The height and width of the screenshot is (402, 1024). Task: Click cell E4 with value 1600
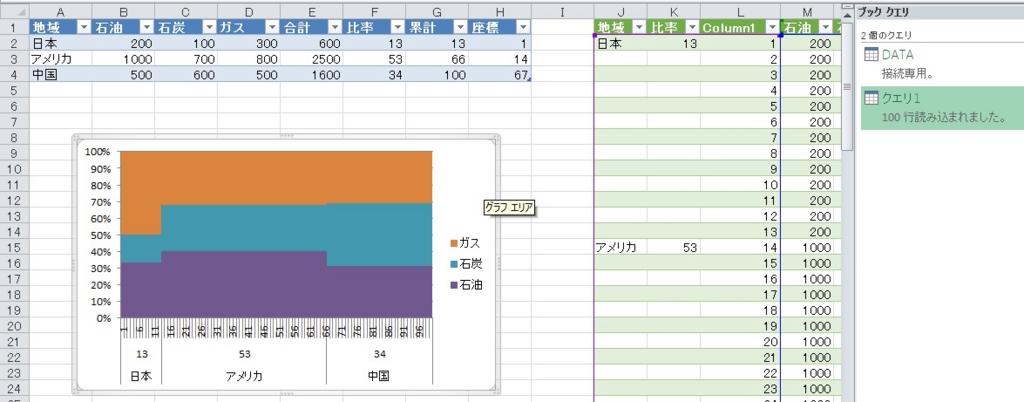[x=312, y=74]
